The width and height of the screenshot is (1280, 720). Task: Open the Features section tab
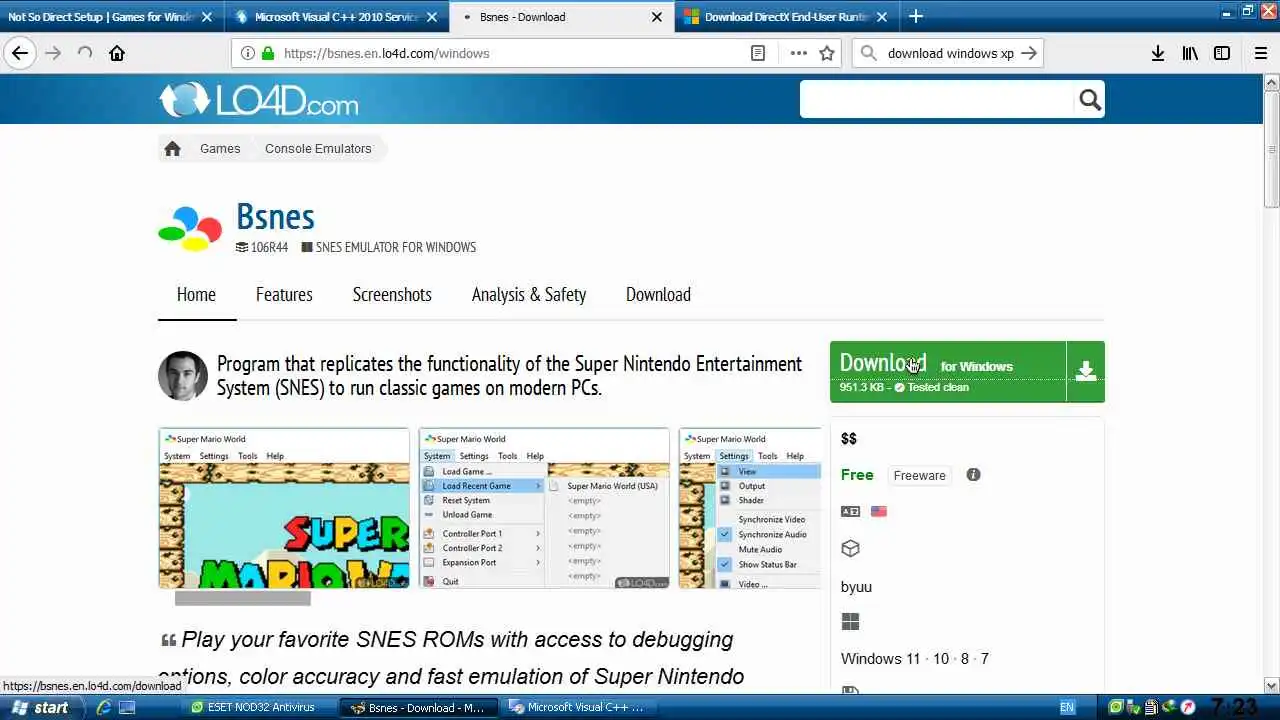(x=284, y=294)
